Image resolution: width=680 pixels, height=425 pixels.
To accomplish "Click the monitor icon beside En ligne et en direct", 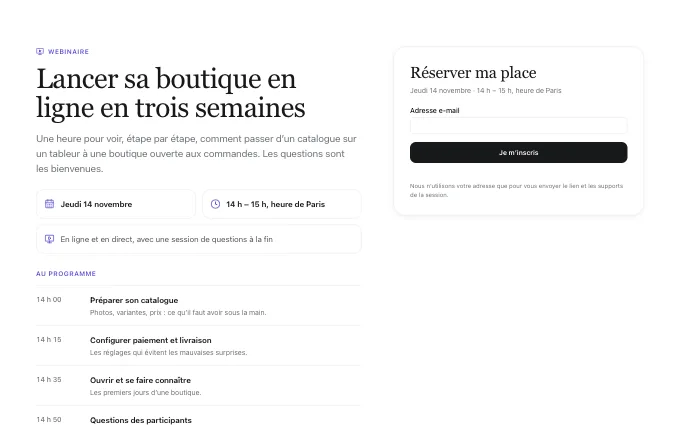I will 49,239.
